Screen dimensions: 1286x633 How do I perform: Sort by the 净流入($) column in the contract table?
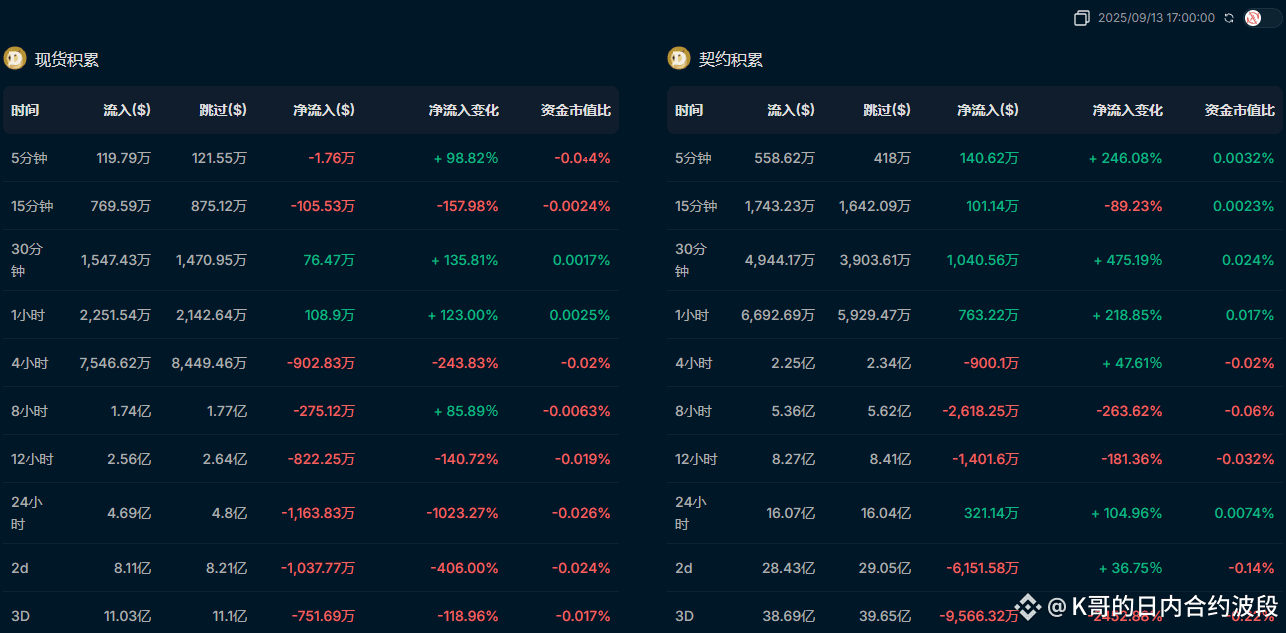(987, 110)
